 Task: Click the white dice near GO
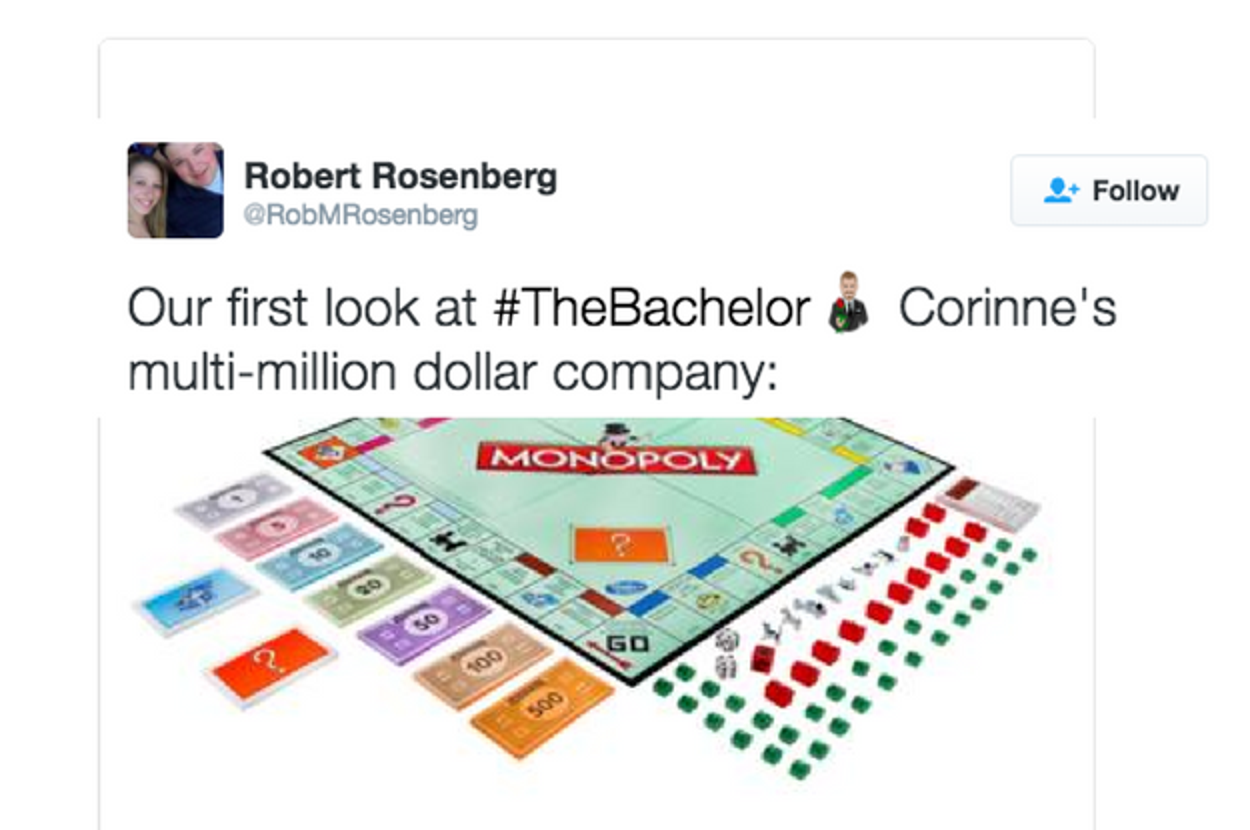[727, 651]
